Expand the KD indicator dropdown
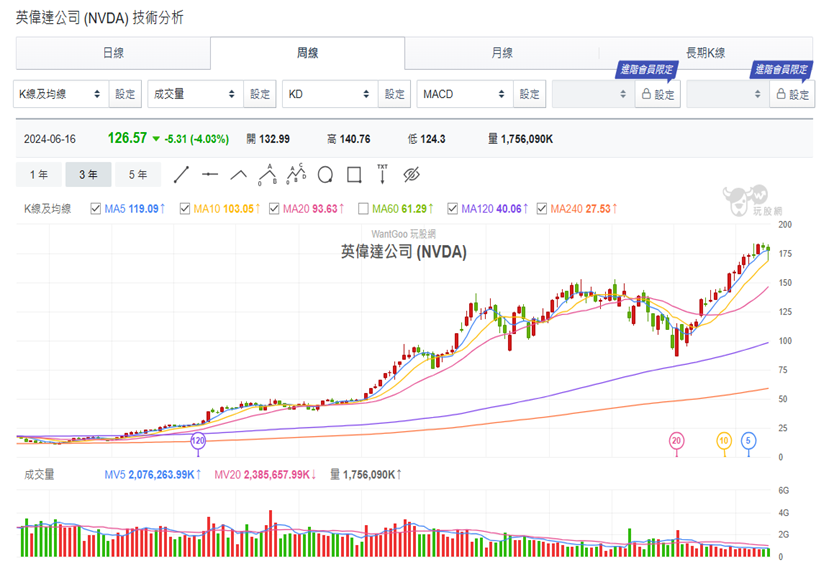Screen dimensions: 834x565 pyautogui.click(x=329, y=94)
